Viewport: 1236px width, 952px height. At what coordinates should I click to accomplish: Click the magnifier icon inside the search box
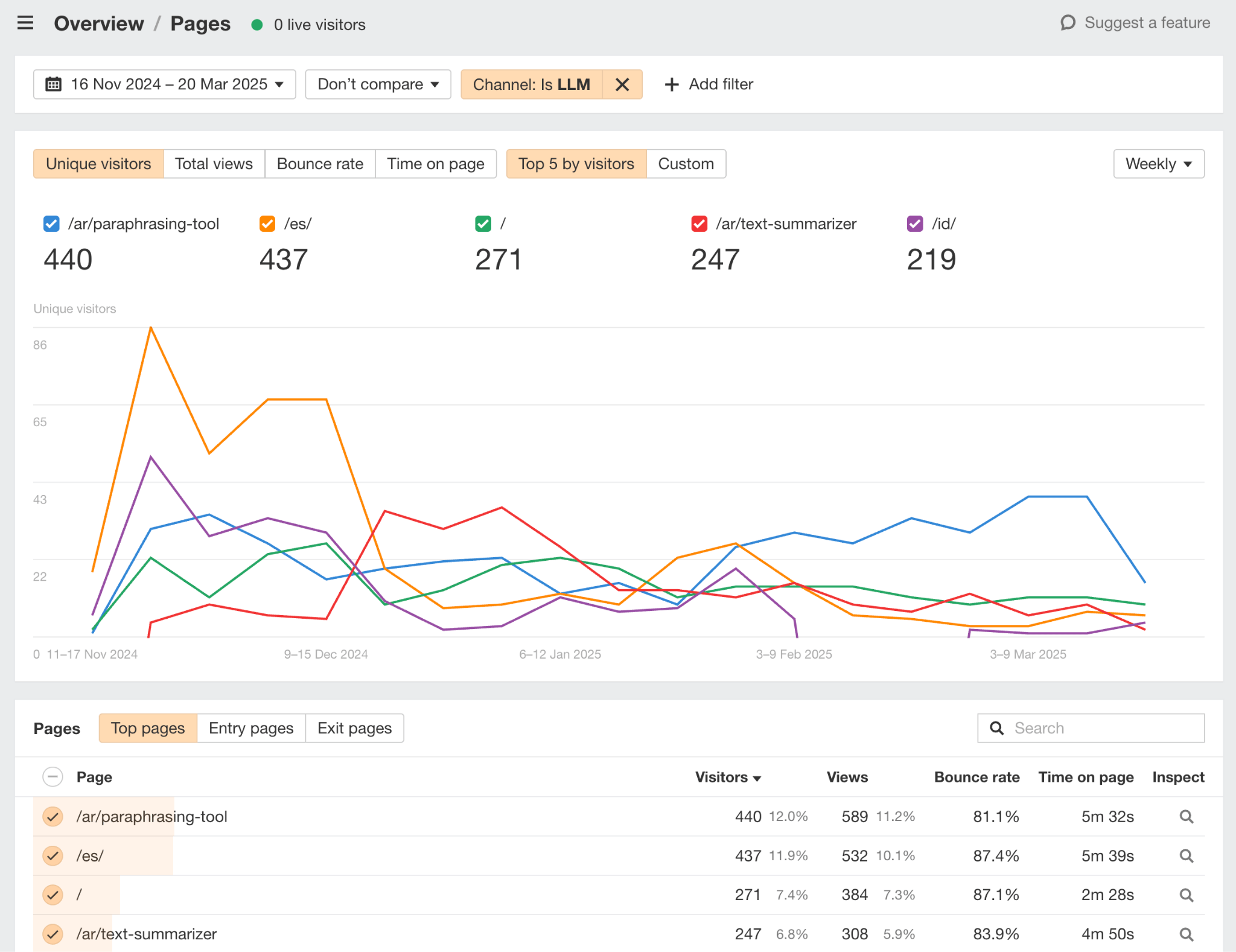pyautogui.click(x=996, y=727)
